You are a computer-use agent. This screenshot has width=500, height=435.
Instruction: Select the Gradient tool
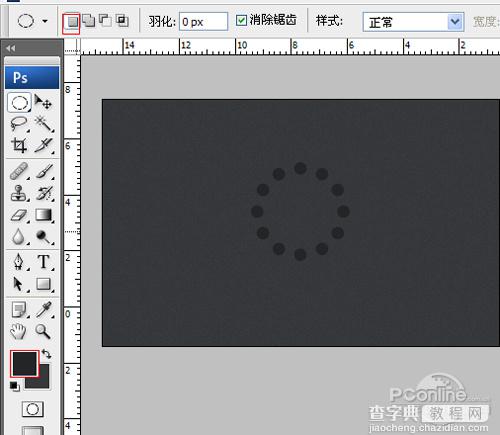tap(44, 215)
